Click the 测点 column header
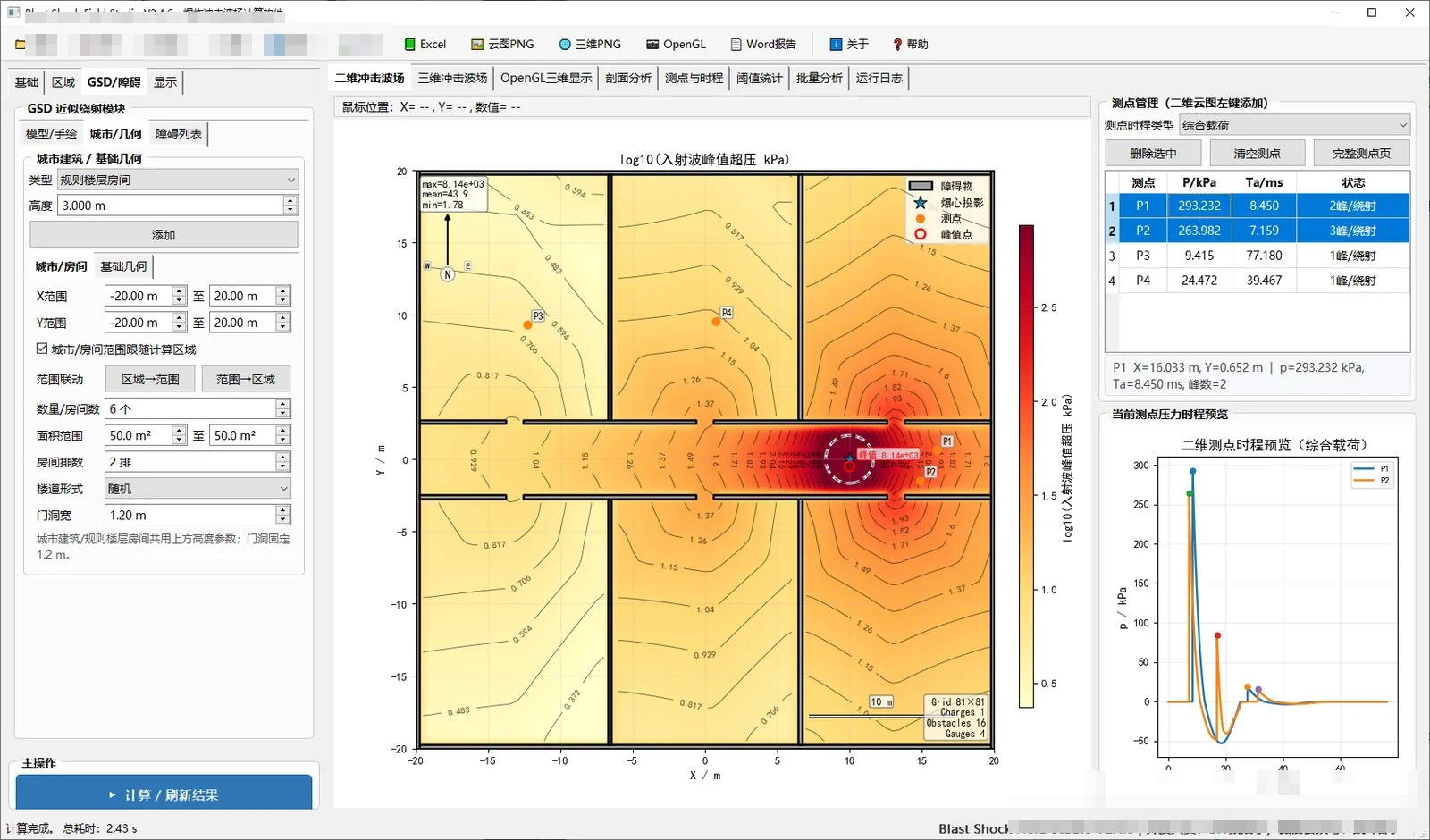 click(x=1143, y=182)
